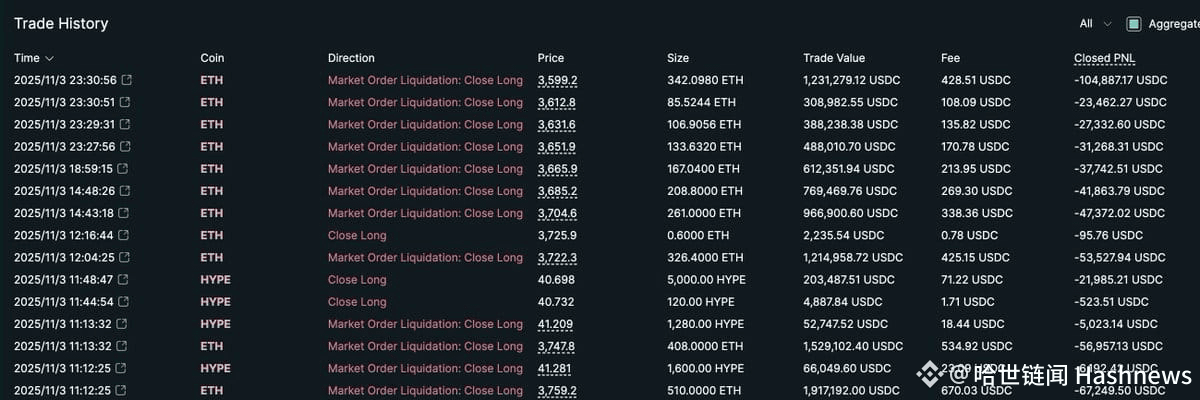The image size is (1200, 400).
Task: Click the underlined price 41.209
Action: (x=556, y=324)
